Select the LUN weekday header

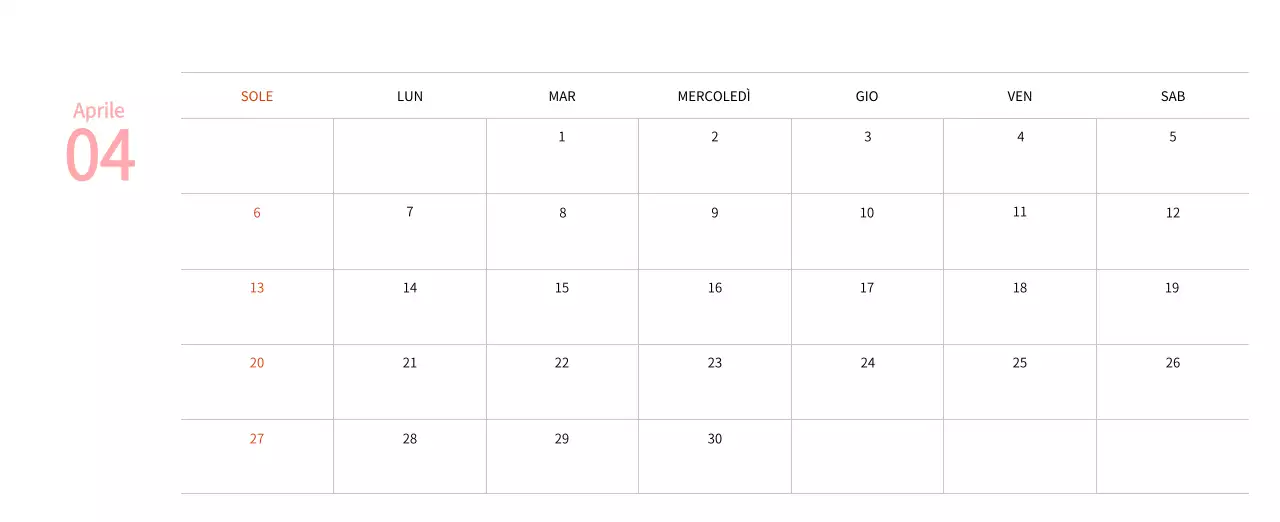click(410, 97)
